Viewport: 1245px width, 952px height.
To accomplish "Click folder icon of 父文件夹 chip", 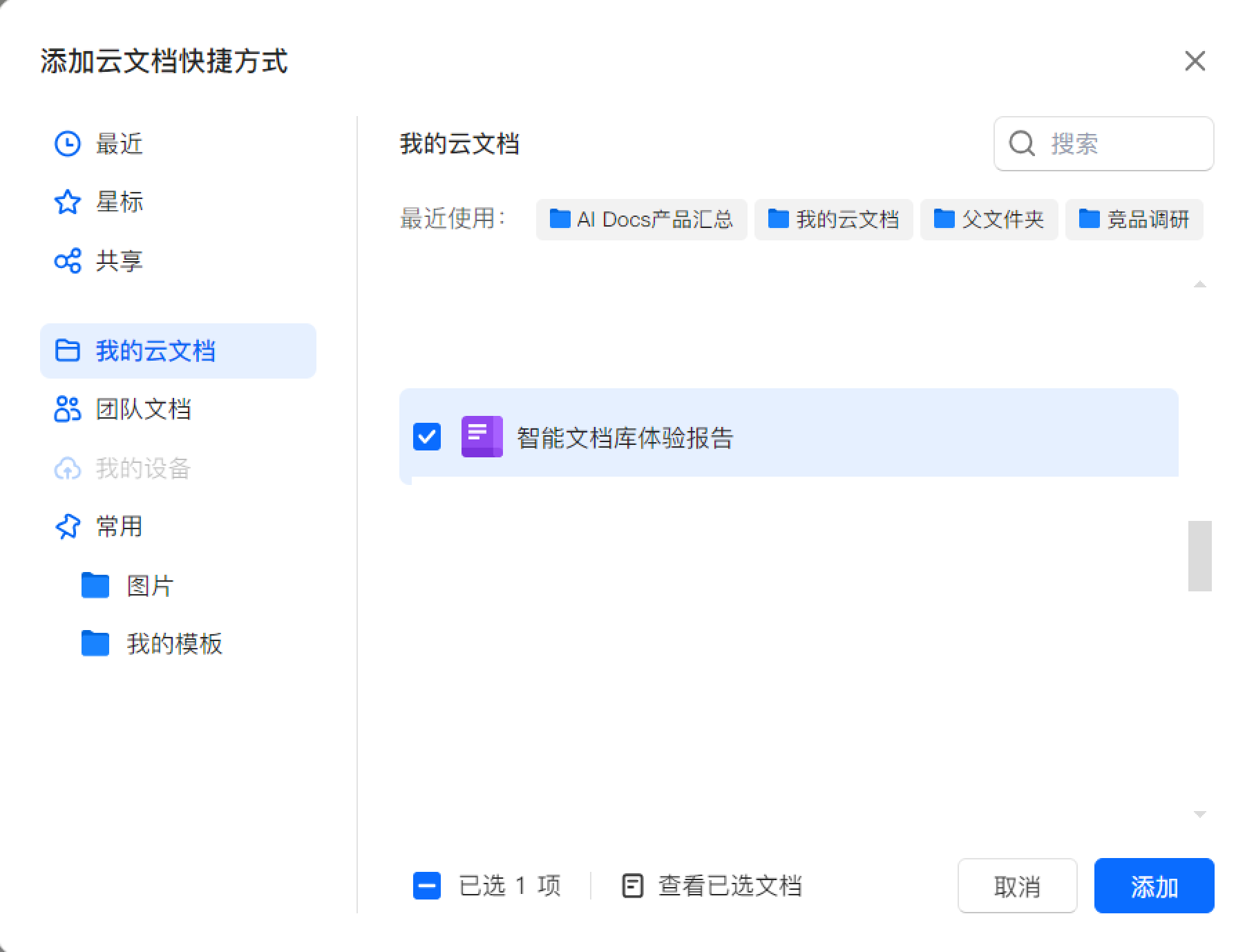I will coord(944,219).
